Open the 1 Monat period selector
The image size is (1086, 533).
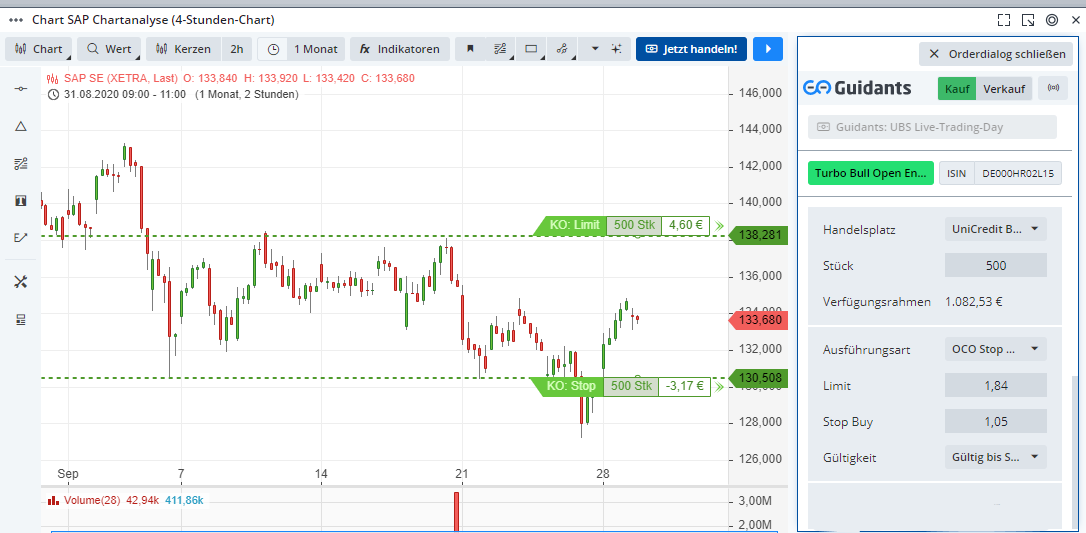coord(315,49)
